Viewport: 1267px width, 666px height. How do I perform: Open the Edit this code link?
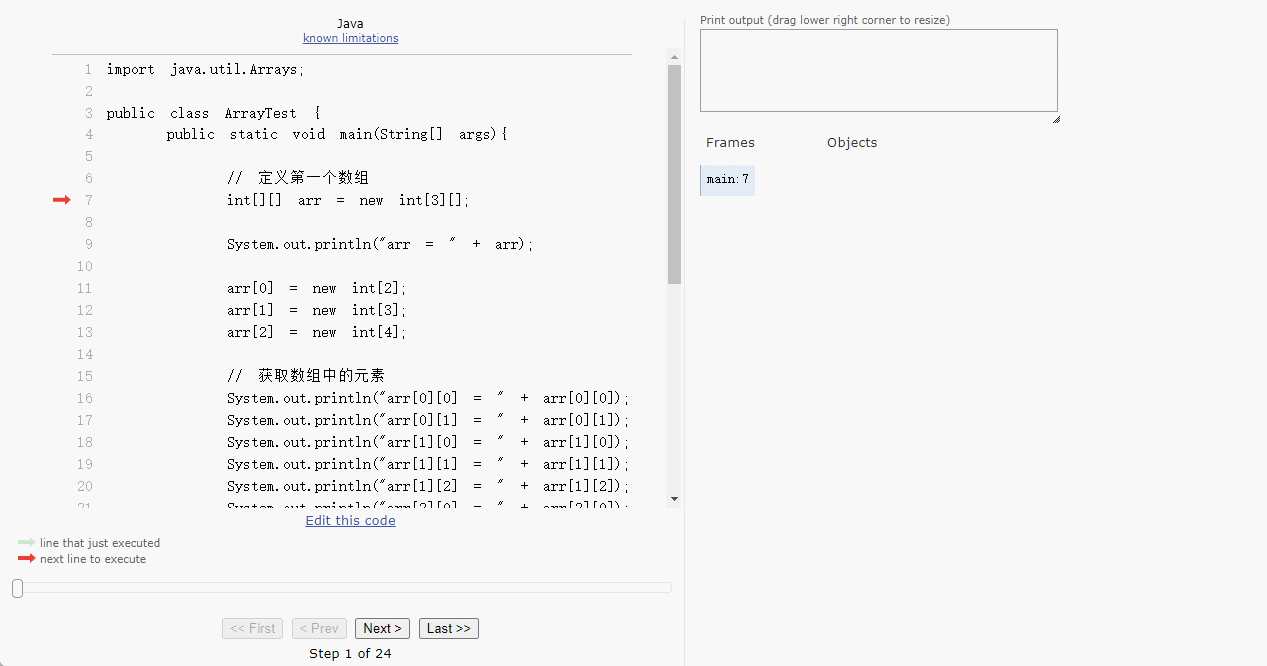(x=350, y=520)
